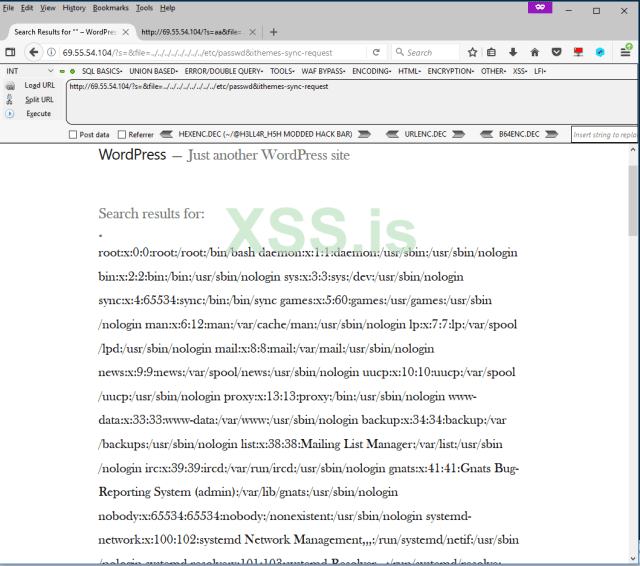
Task: Click the left arrow before B64ENC.DEC
Action: 487,134
